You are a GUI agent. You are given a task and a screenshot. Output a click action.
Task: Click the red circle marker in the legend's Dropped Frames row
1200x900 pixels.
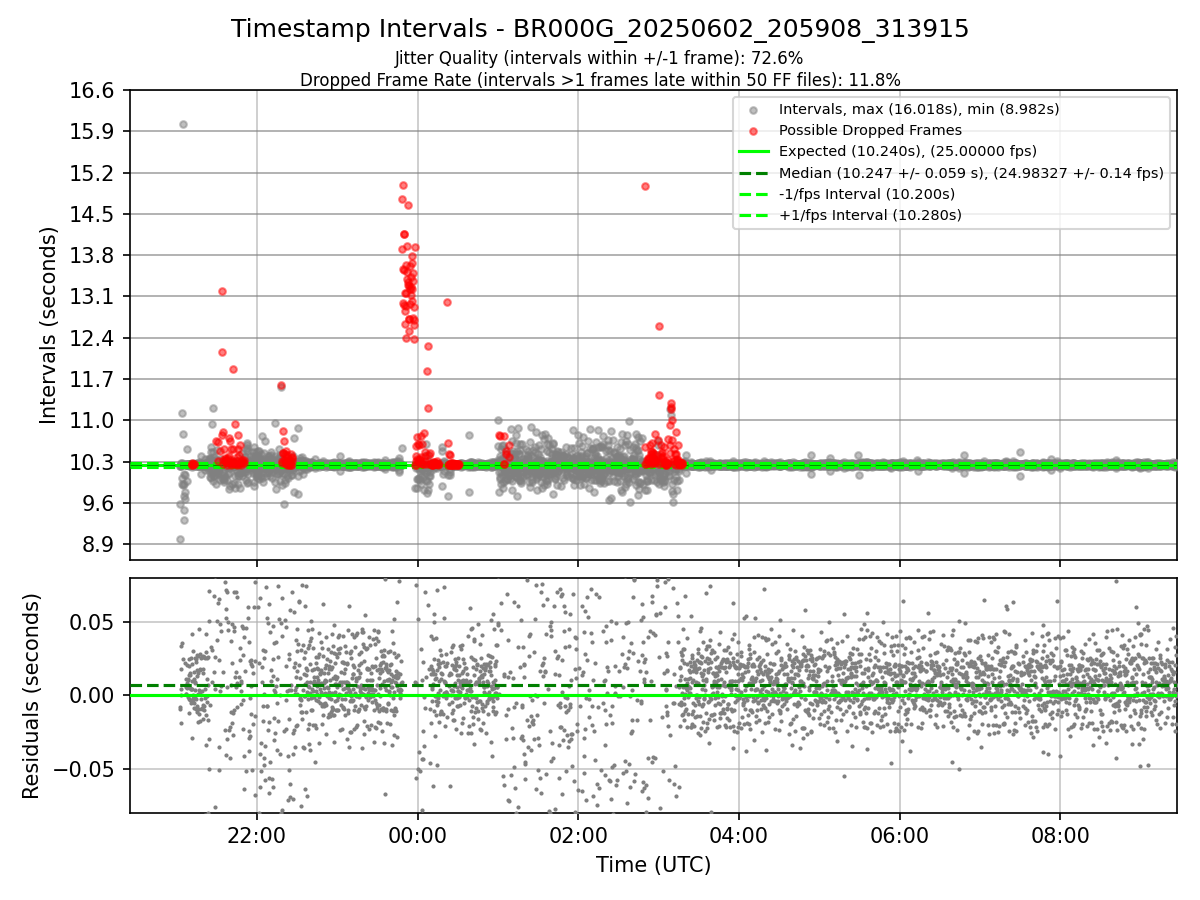(754, 131)
